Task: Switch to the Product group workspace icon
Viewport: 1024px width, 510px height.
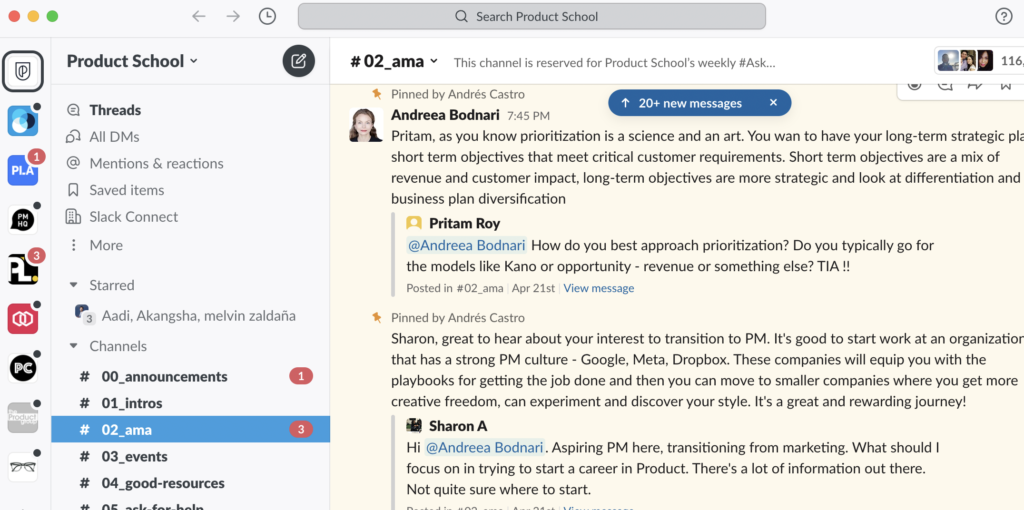Action: 23,418
